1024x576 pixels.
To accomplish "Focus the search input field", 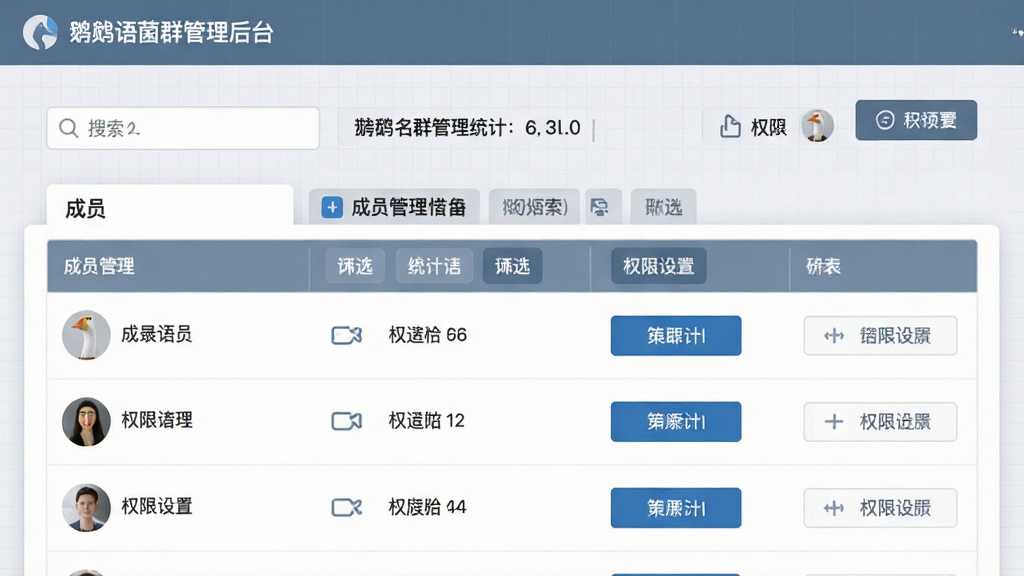I will (183, 128).
